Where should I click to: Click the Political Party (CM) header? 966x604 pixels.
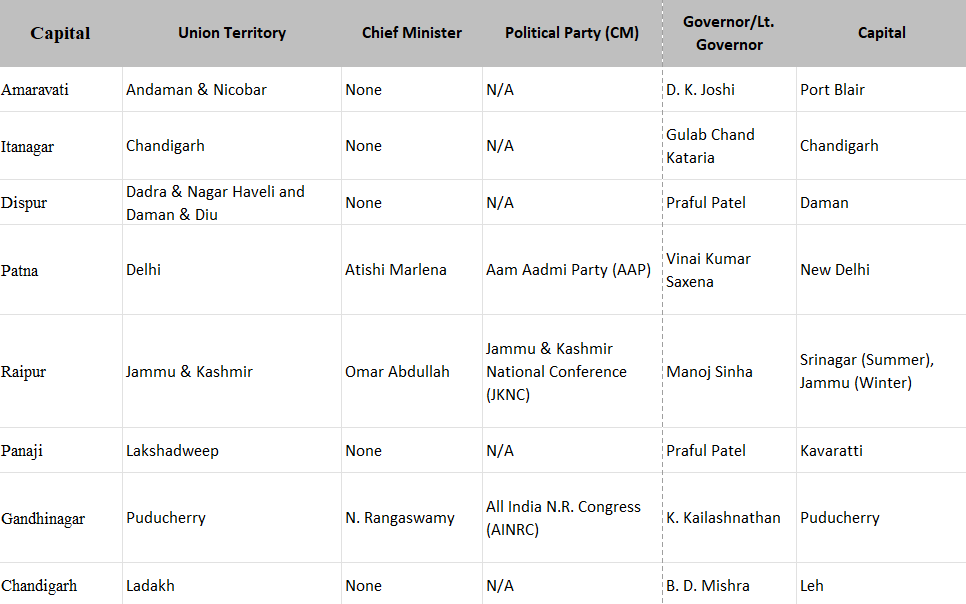pyautogui.click(x=572, y=33)
